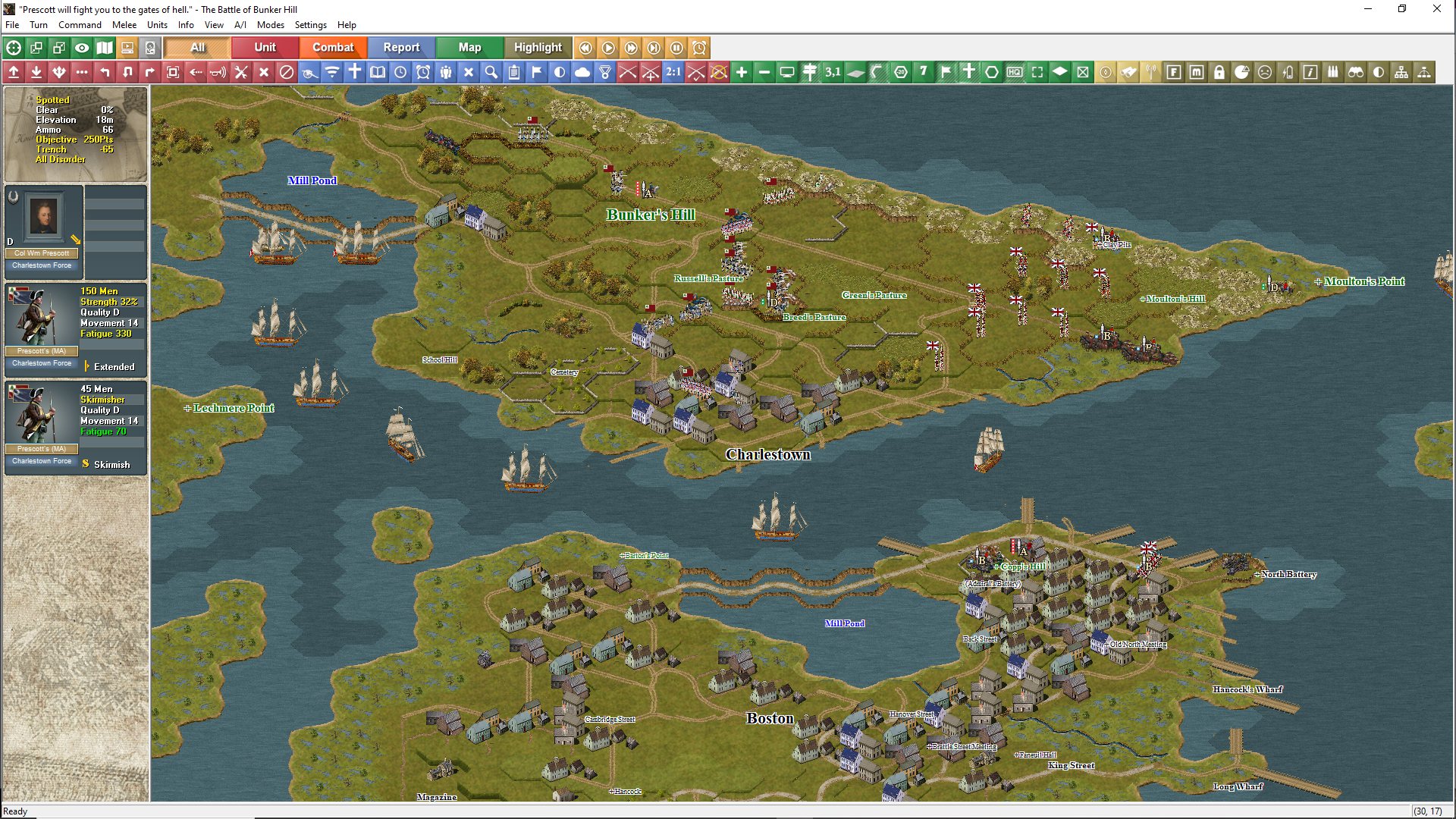This screenshot has height=819, width=1456.
Task: Click the clipboard report icon
Action: coord(514,72)
